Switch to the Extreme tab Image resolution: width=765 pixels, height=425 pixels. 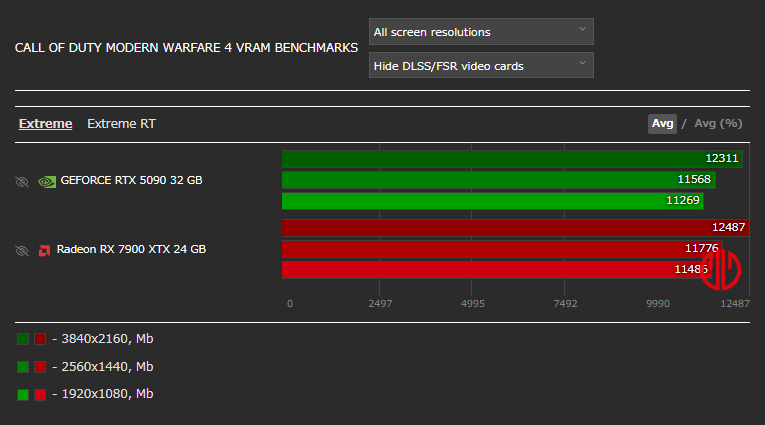45,124
